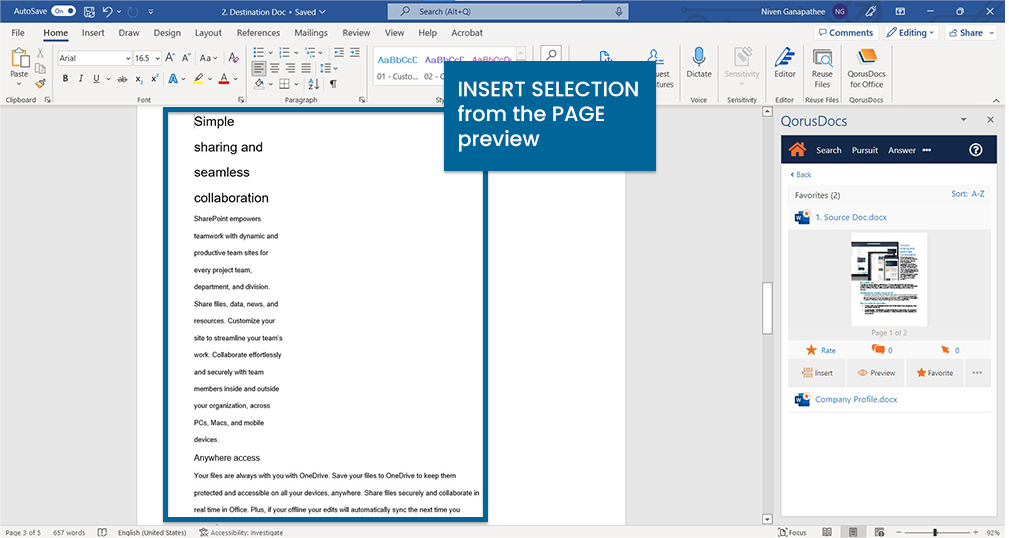Screen dimensions: 1009x538
Task: Open QorusDocs for Office from the ribbon
Action: tap(866, 68)
